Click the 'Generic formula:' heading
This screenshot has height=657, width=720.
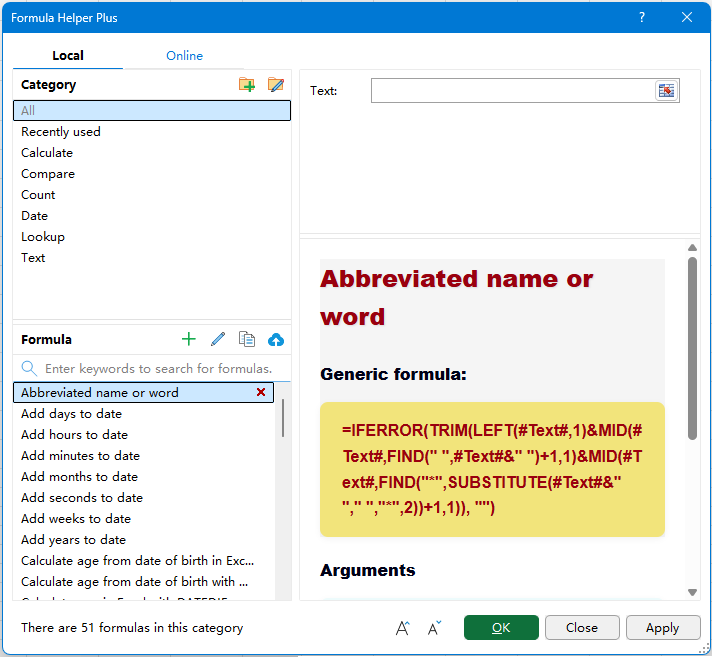coord(394,374)
